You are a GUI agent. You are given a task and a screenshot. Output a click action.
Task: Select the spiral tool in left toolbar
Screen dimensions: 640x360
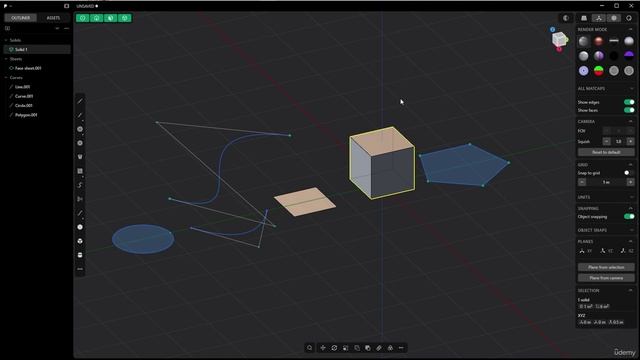pyautogui.click(x=80, y=185)
